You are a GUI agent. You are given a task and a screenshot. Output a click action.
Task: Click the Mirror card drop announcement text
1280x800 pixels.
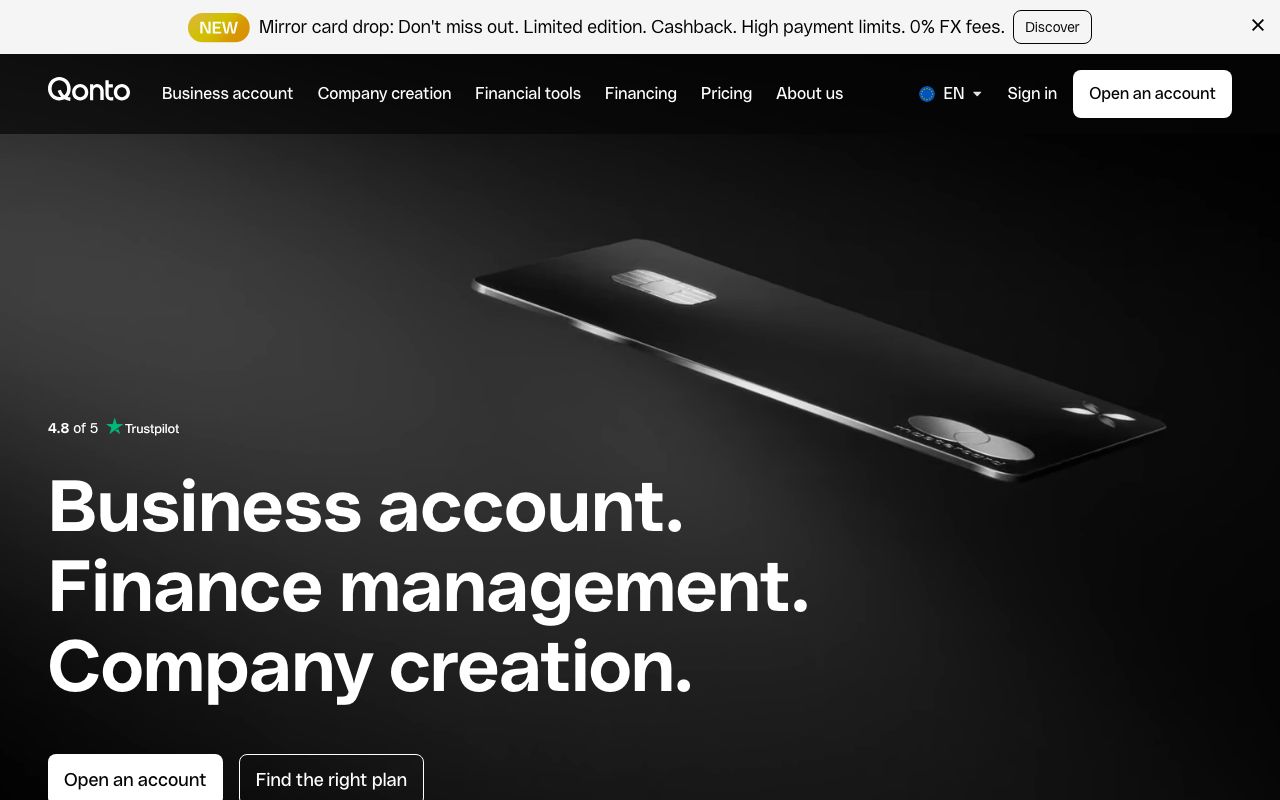click(632, 27)
